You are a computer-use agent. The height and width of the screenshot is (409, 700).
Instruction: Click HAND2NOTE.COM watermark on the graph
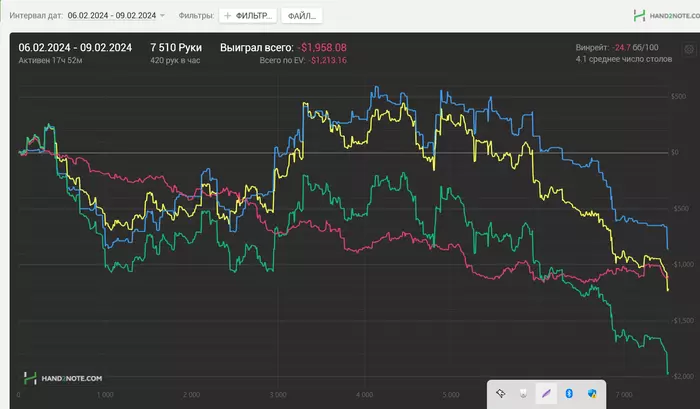point(63,378)
